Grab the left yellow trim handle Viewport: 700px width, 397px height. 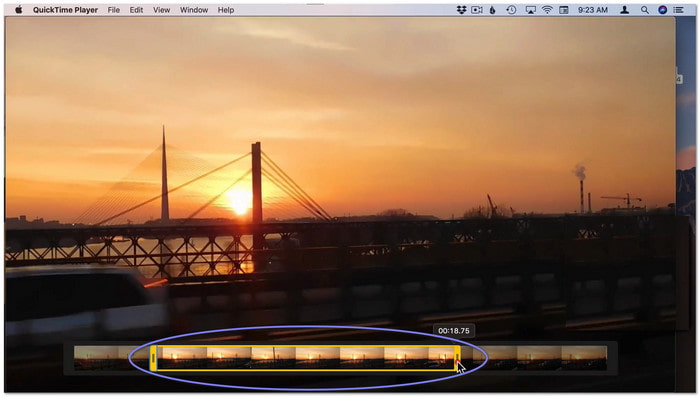tap(153, 358)
